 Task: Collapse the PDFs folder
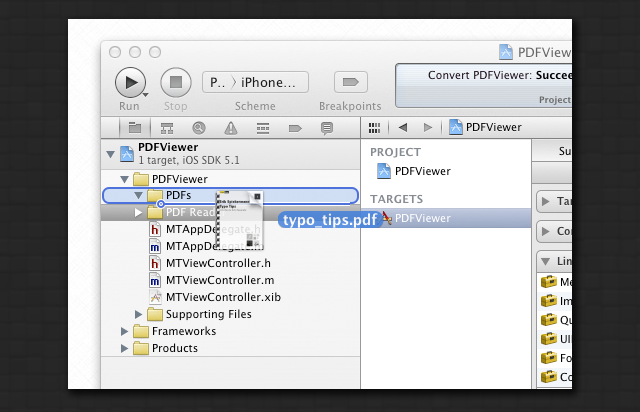click(x=138, y=196)
